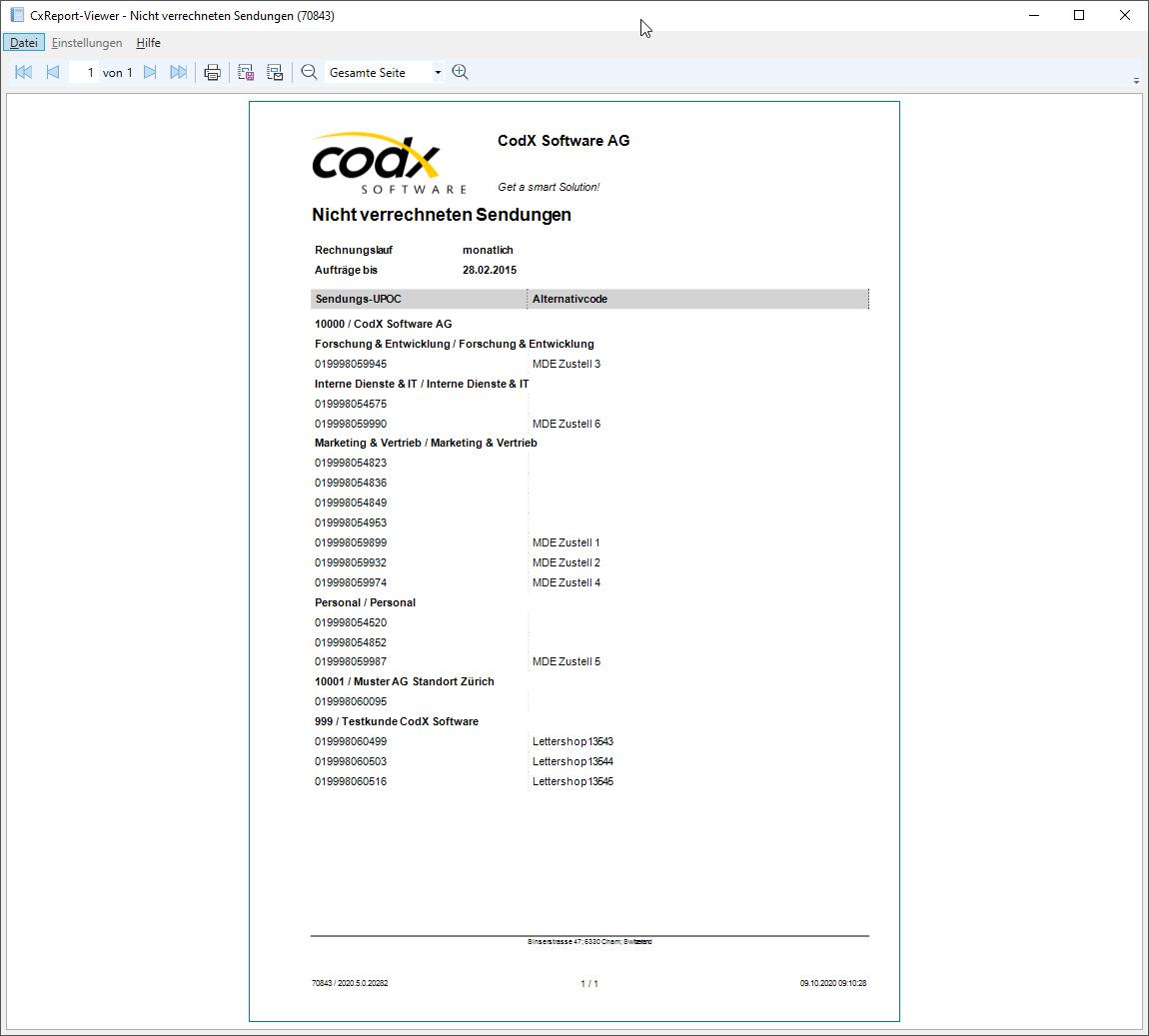This screenshot has height=1036, width=1149.
Task: Click the heading Nicht verrechneten Sendungen
Action: (x=442, y=215)
